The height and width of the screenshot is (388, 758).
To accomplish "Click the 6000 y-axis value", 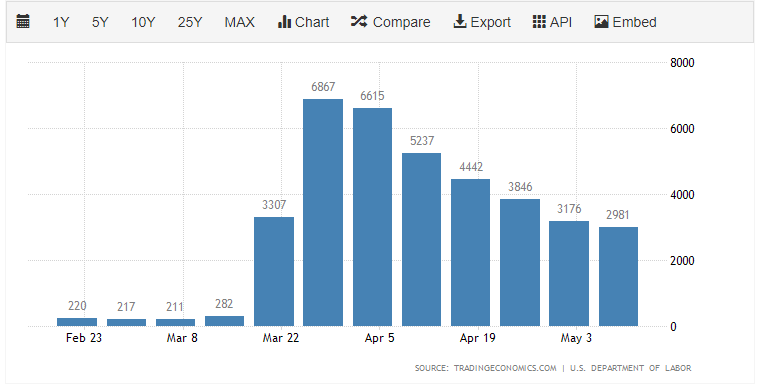I will (x=682, y=129).
